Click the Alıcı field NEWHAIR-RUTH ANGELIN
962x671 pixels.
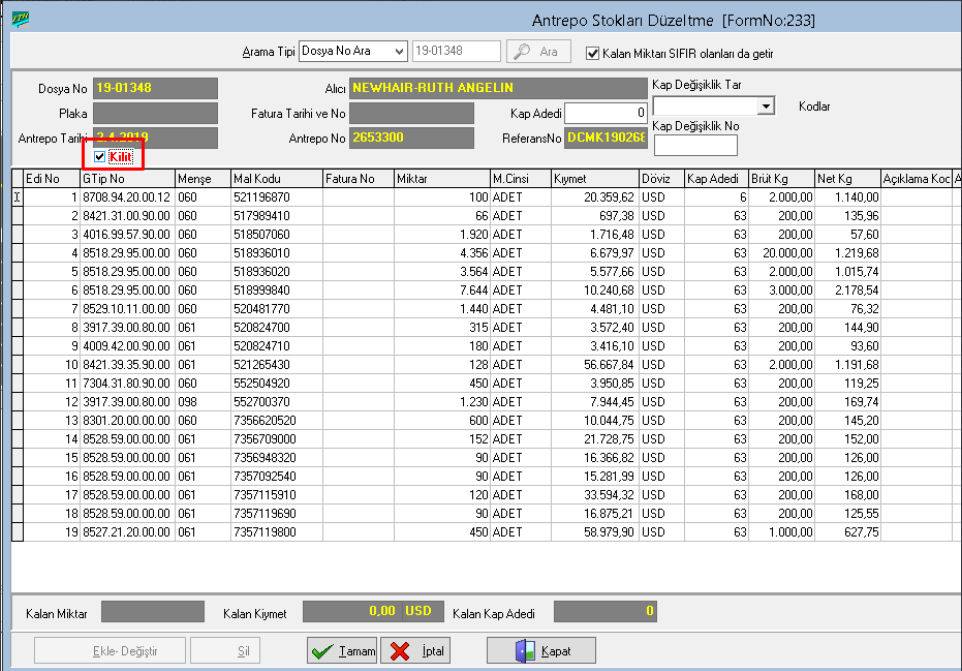pos(498,88)
